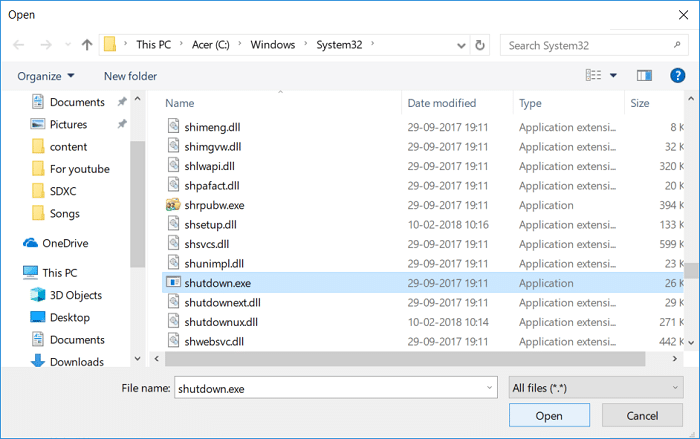The height and width of the screenshot is (439, 700).
Task: Select the shutdownux.dll file
Action: (x=221, y=322)
